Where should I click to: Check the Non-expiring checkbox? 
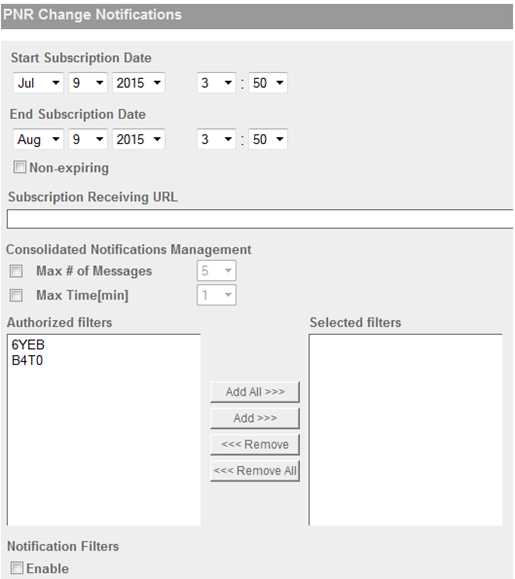click(x=20, y=167)
